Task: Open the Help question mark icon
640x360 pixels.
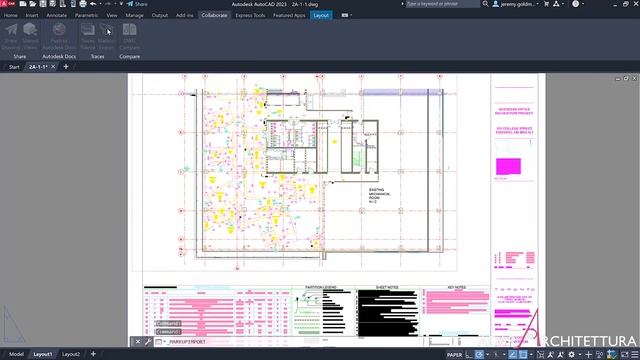Action: coord(576,4)
